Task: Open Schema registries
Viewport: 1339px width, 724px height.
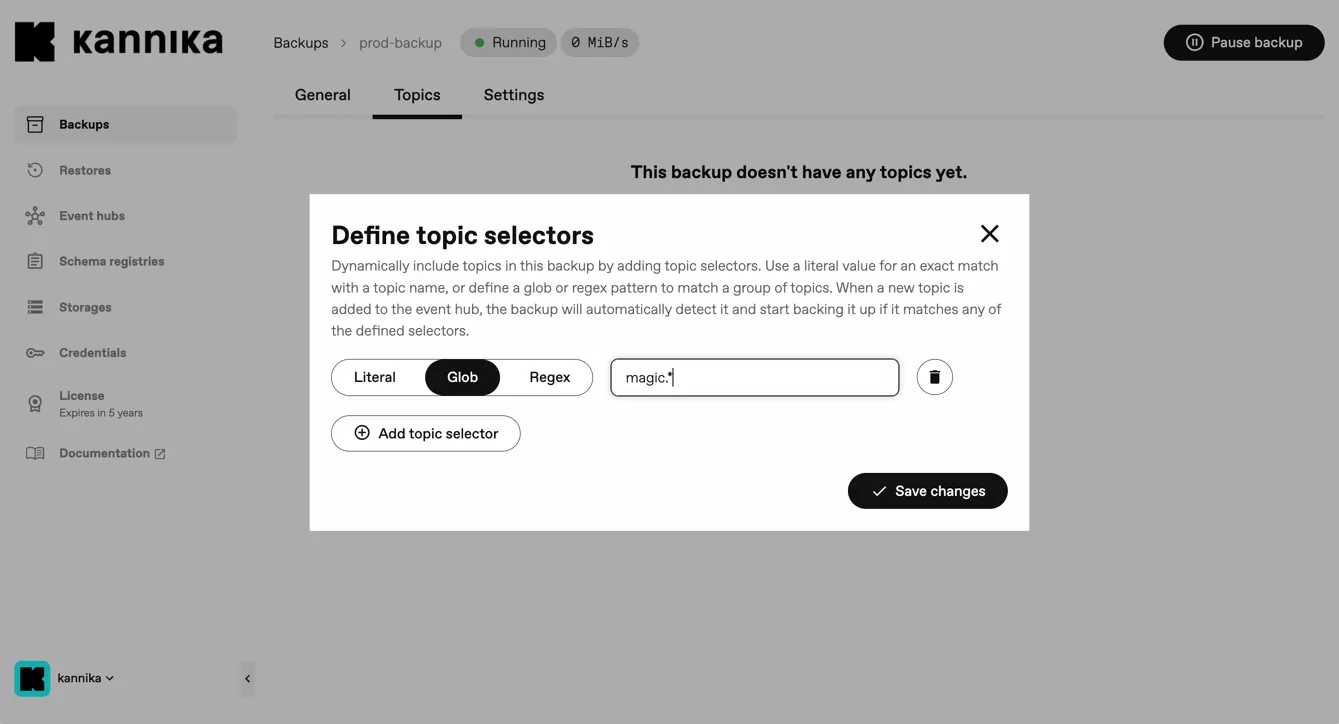Action: pyautogui.click(x=110, y=261)
